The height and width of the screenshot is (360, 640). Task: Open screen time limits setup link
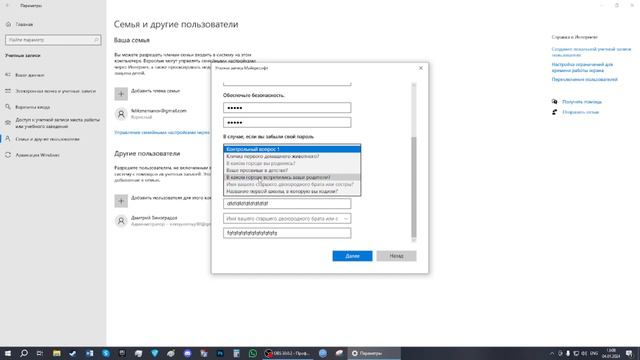[x=582, y=67]
